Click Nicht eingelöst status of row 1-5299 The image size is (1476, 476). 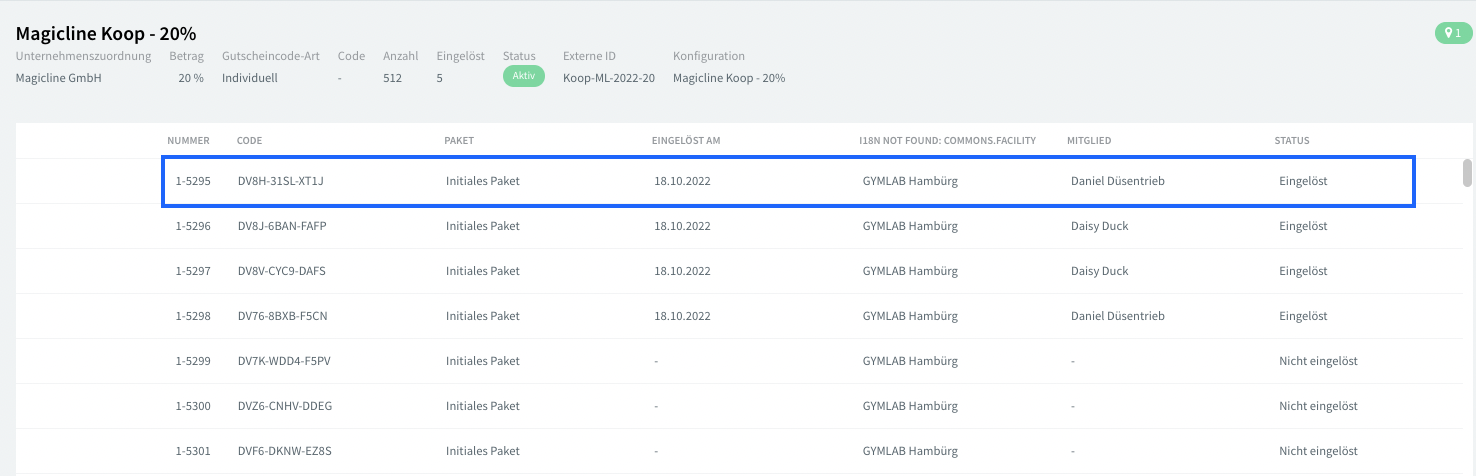pos(1318,361)
